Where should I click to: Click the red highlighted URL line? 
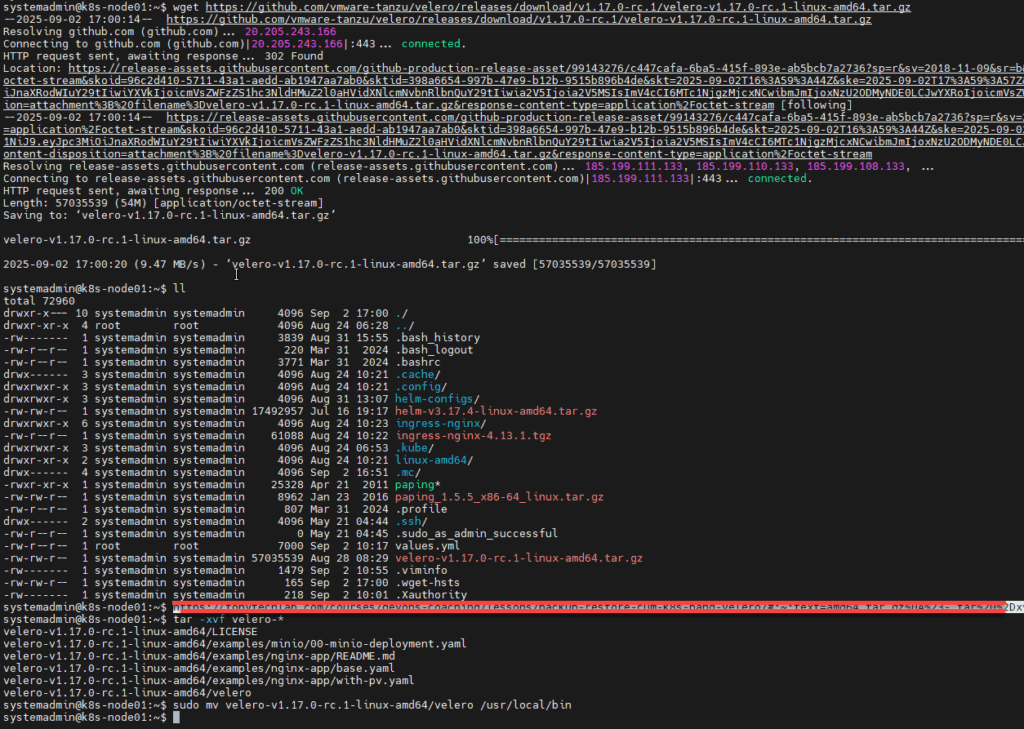(588, 607)
